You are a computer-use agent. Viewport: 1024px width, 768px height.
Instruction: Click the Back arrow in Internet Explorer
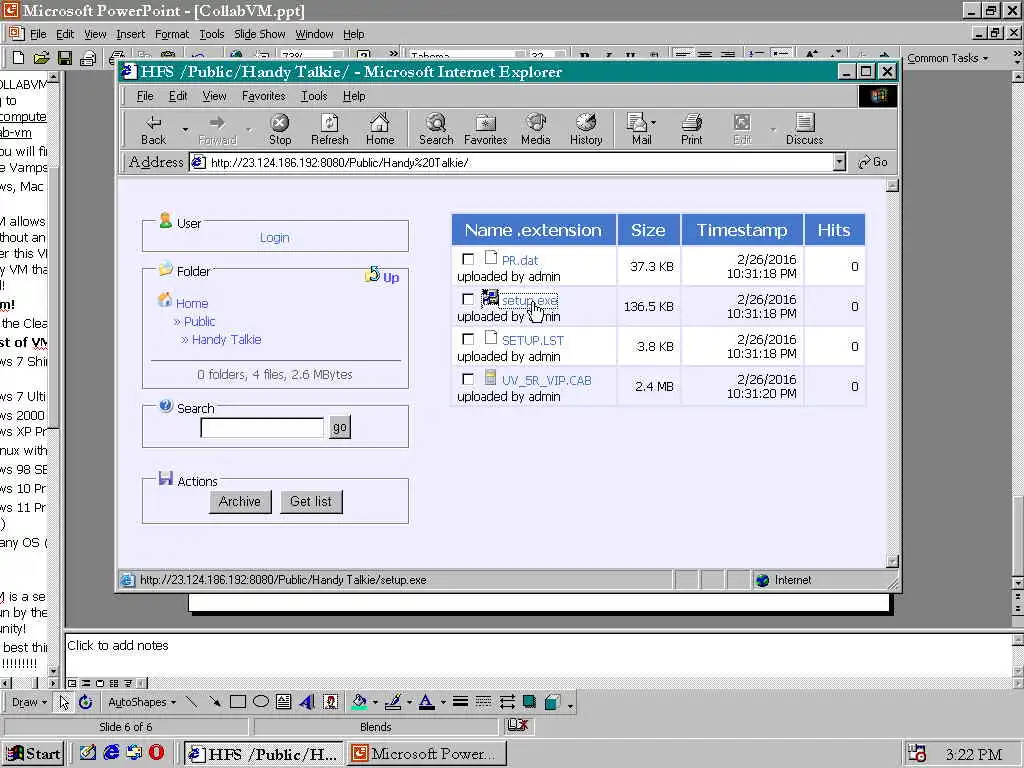(153, 129)
